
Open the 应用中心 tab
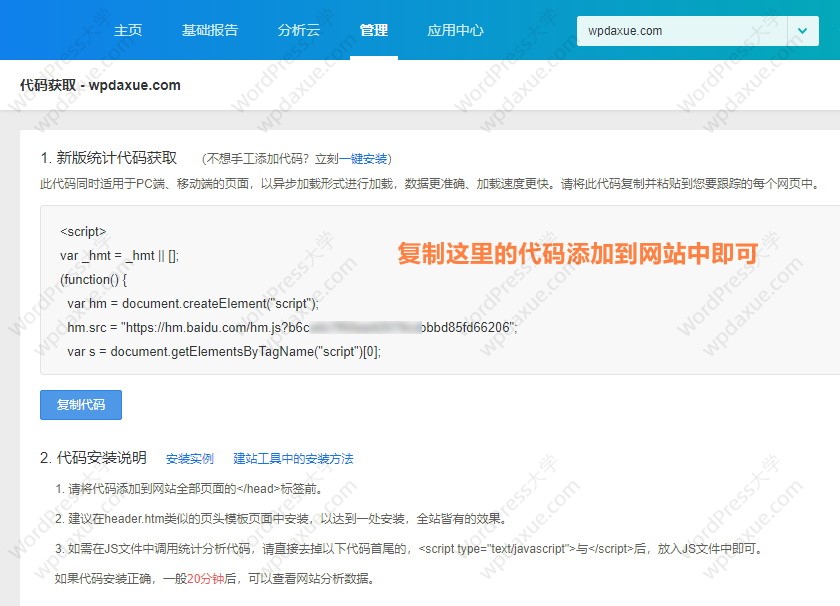(x=455, y=30)
